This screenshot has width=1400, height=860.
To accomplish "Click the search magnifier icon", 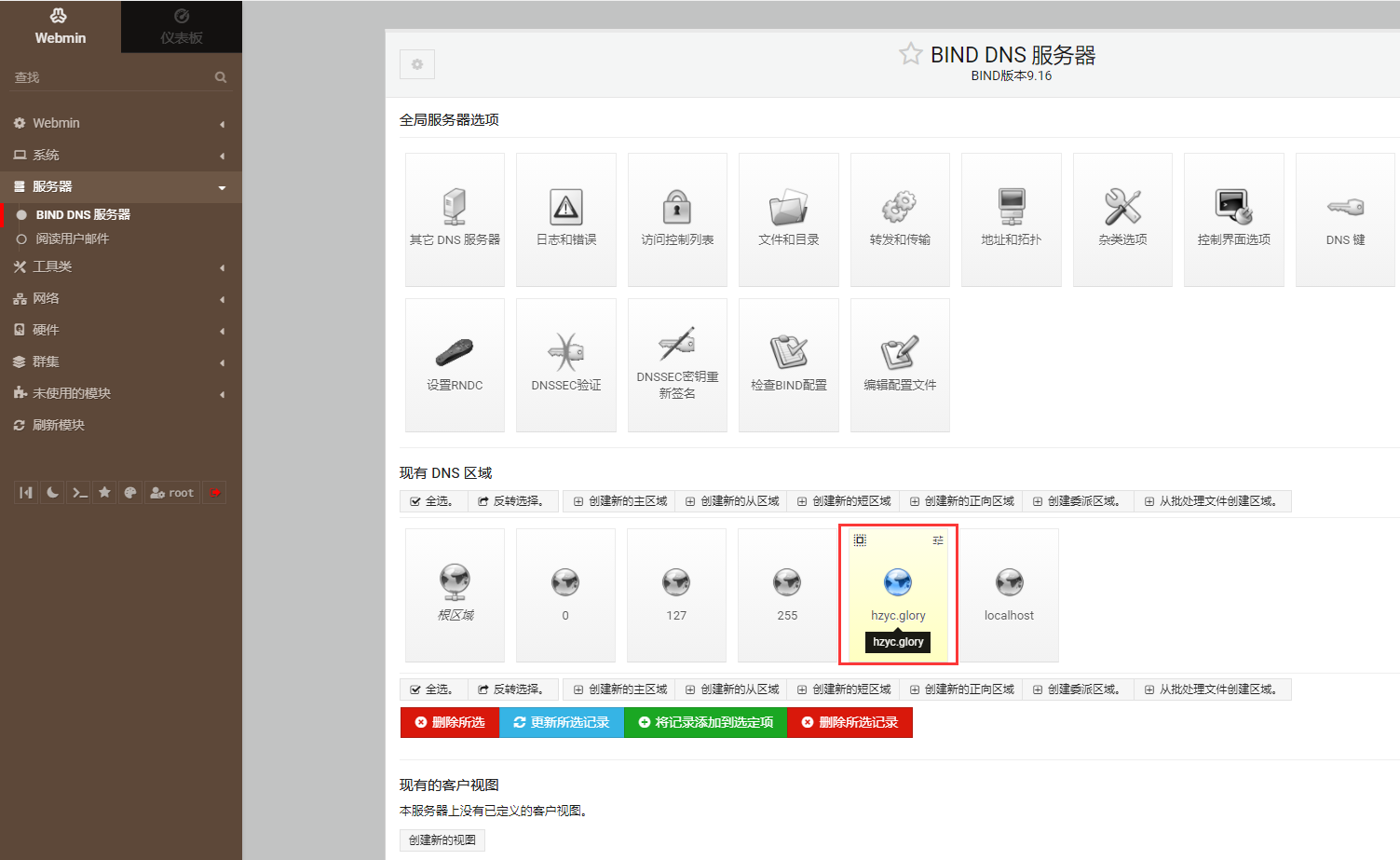I will coord(221,77).
